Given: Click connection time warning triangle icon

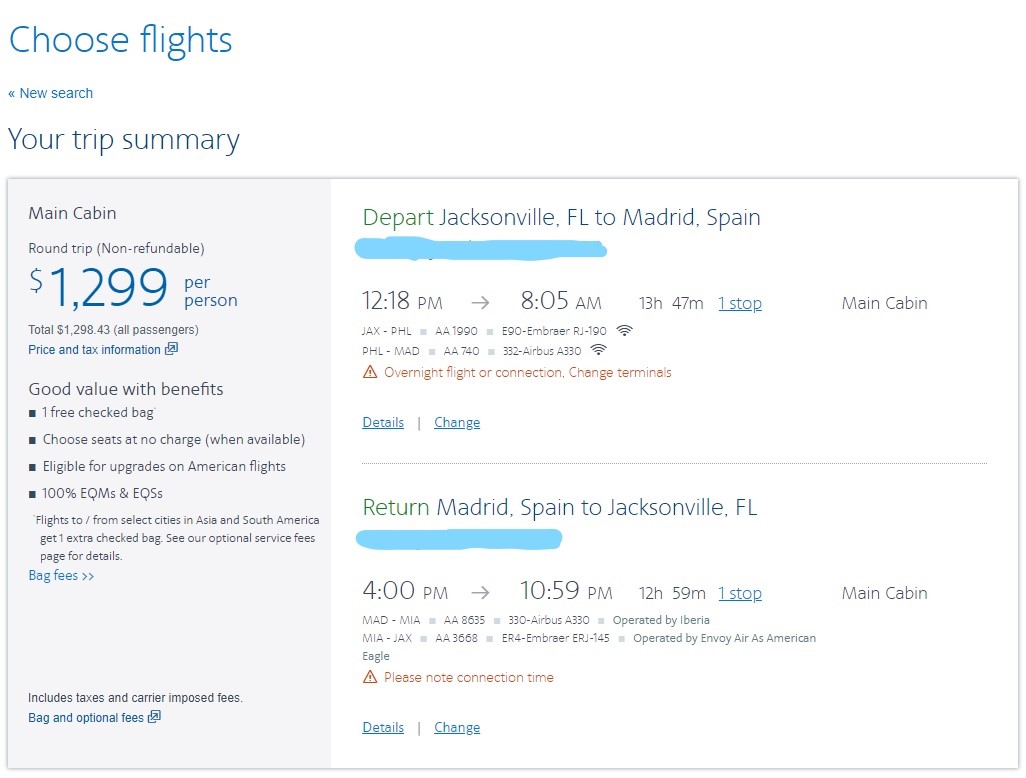Looking at the screenshot, I should click(370, 677).
